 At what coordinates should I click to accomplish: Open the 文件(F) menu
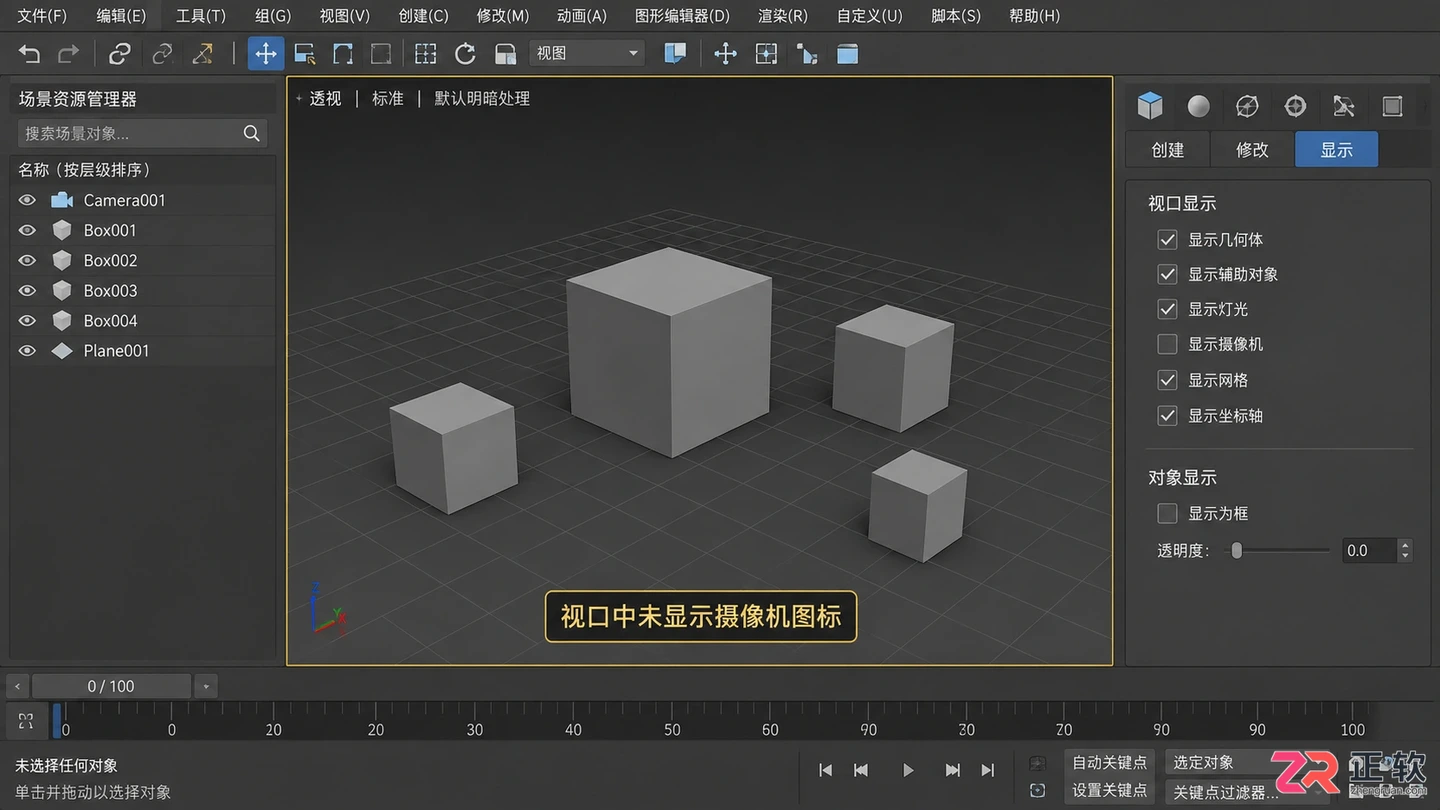tap(42, 16)
